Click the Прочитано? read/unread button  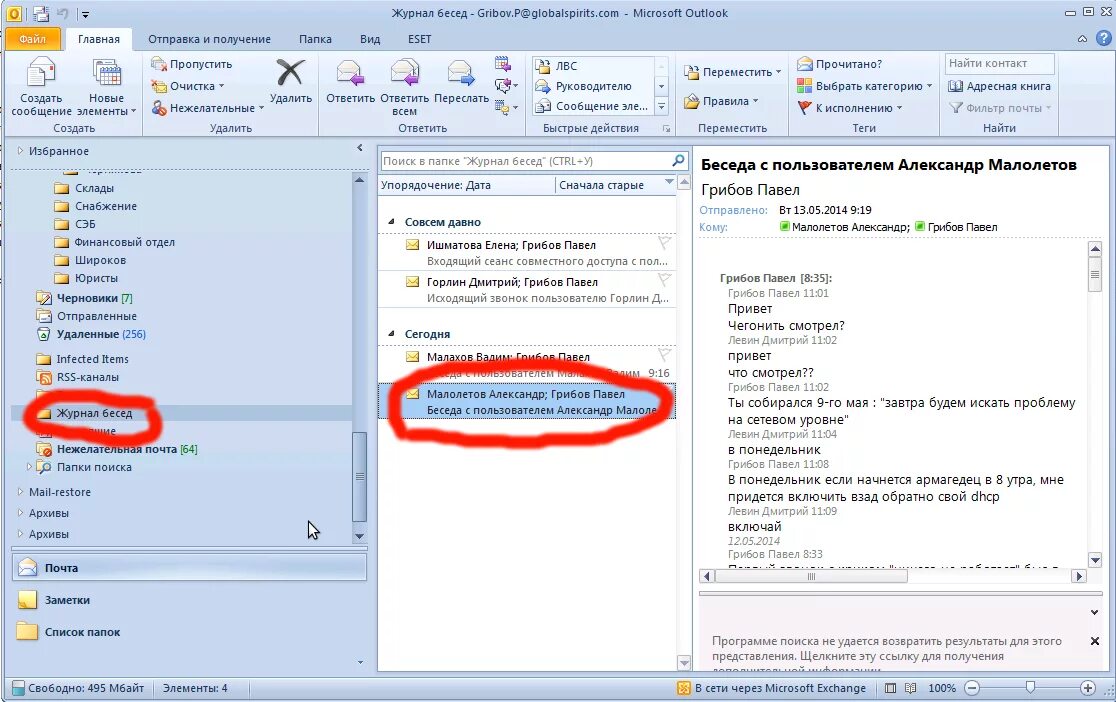click(x=838, y=64)
